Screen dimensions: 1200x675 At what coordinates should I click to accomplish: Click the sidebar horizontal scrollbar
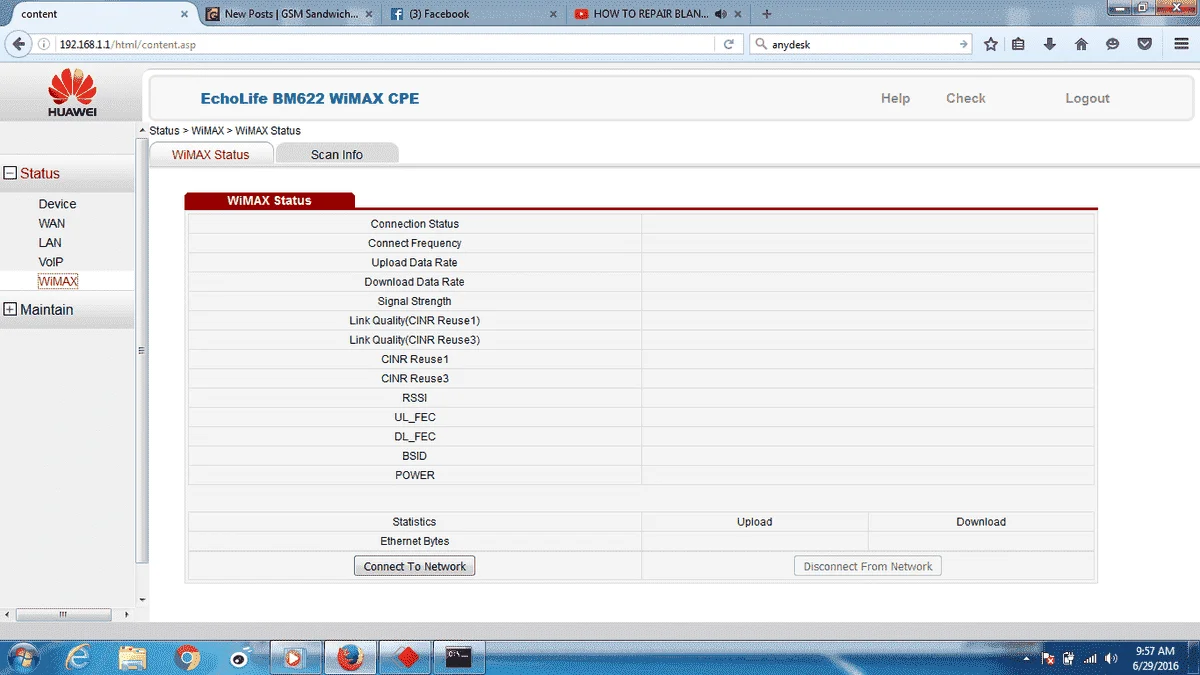coord(63,614)
